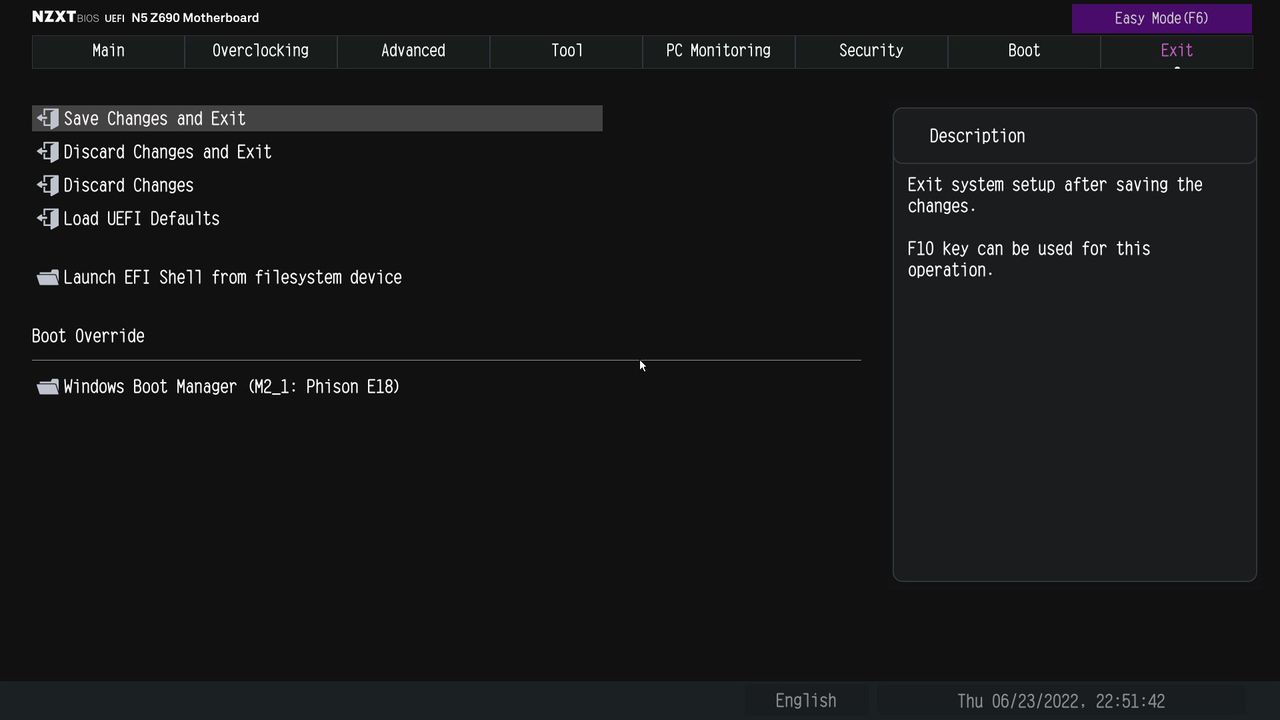Click the N5 Z690 Motherboard title text
This screenshot has width=1280, height=720.
point(195,18)
